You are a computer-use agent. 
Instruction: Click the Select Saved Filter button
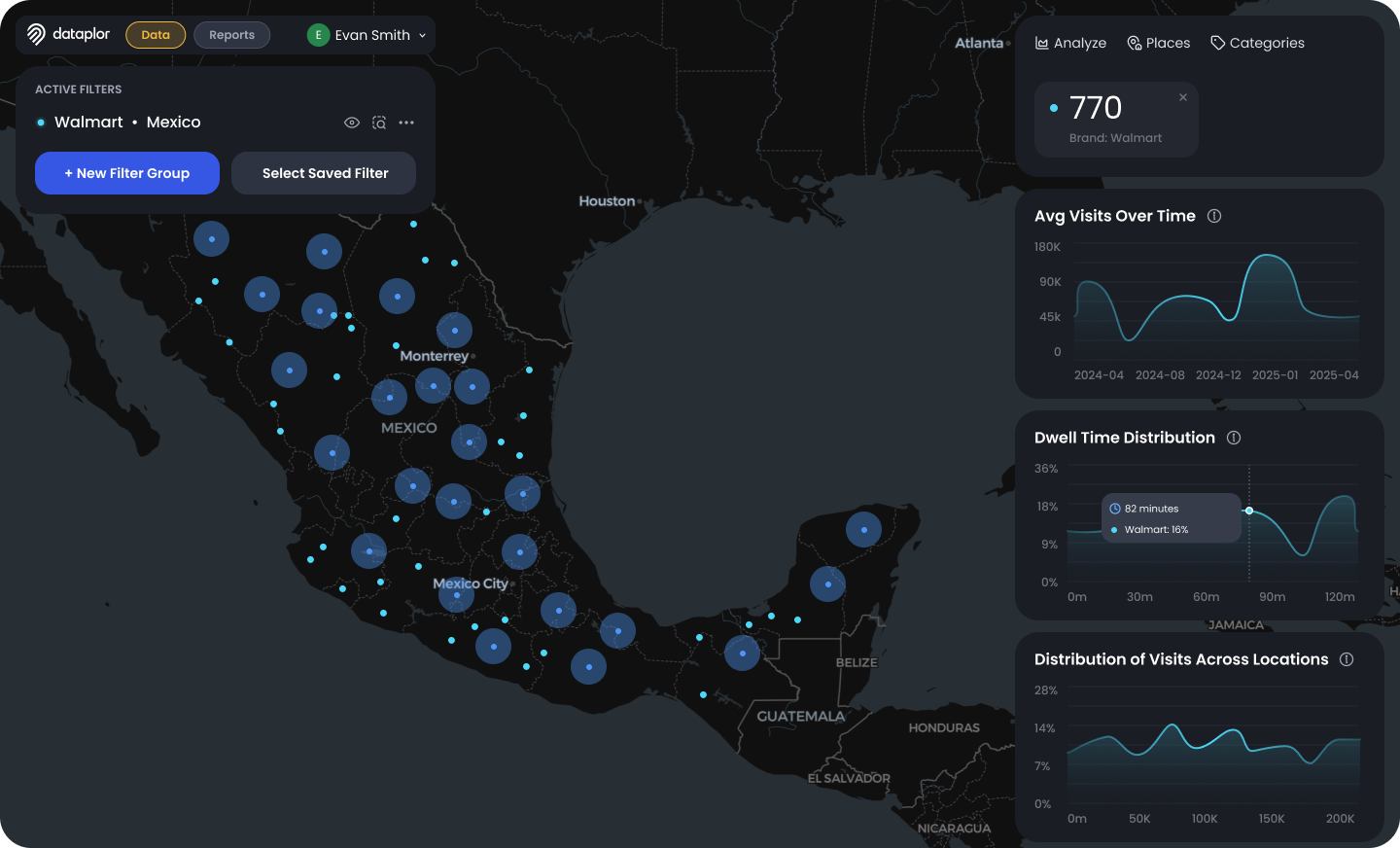(x=325, y=173)
